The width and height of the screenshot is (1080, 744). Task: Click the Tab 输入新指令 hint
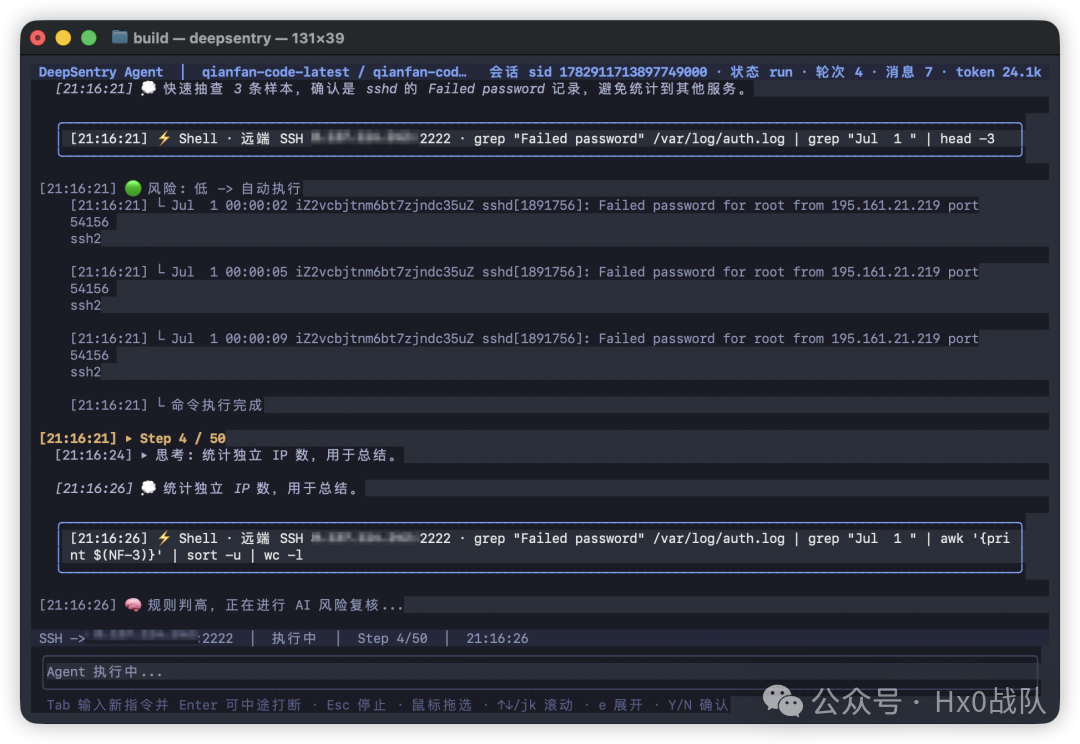click(107, 705)
